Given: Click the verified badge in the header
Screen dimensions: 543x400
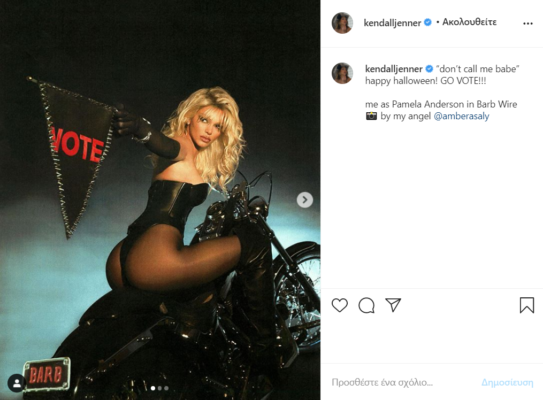Looking at the screenshot, I should (x=428, y=22).
